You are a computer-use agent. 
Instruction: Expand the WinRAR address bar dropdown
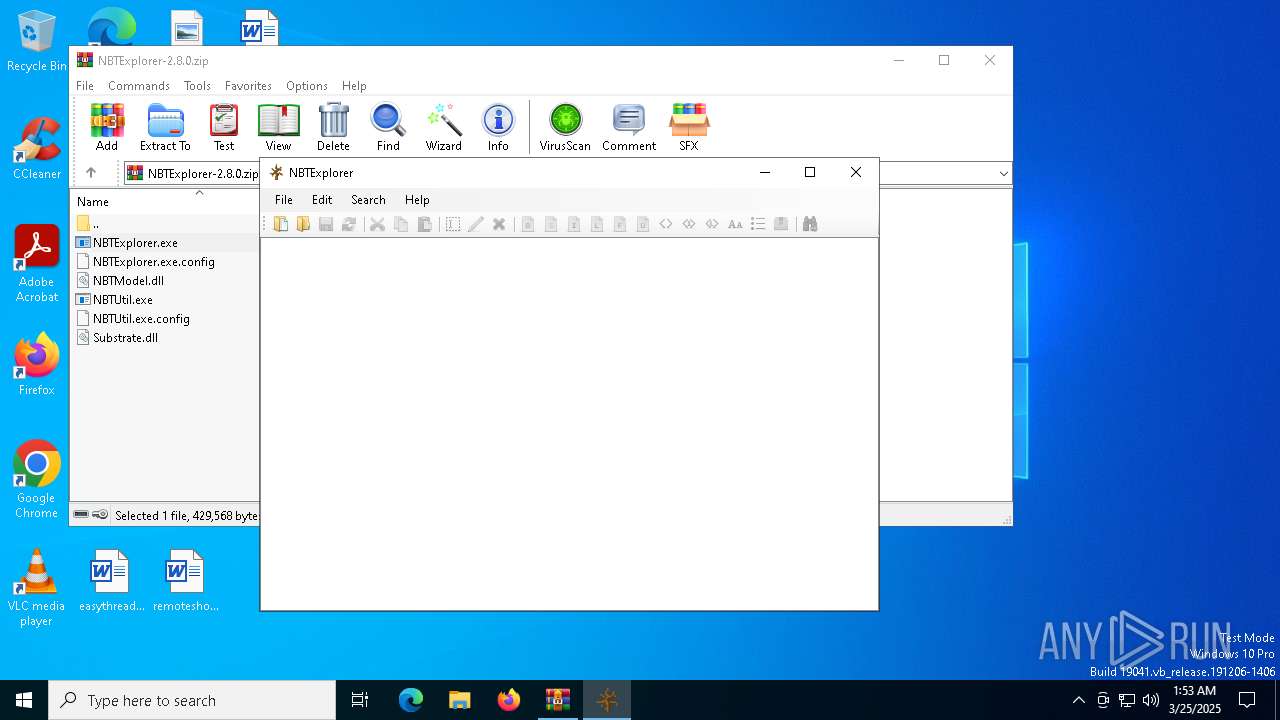[1003, 173]
